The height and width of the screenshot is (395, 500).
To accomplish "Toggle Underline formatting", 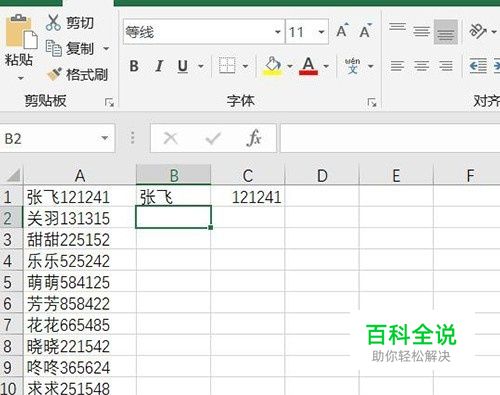I will (x=183, y=66).
